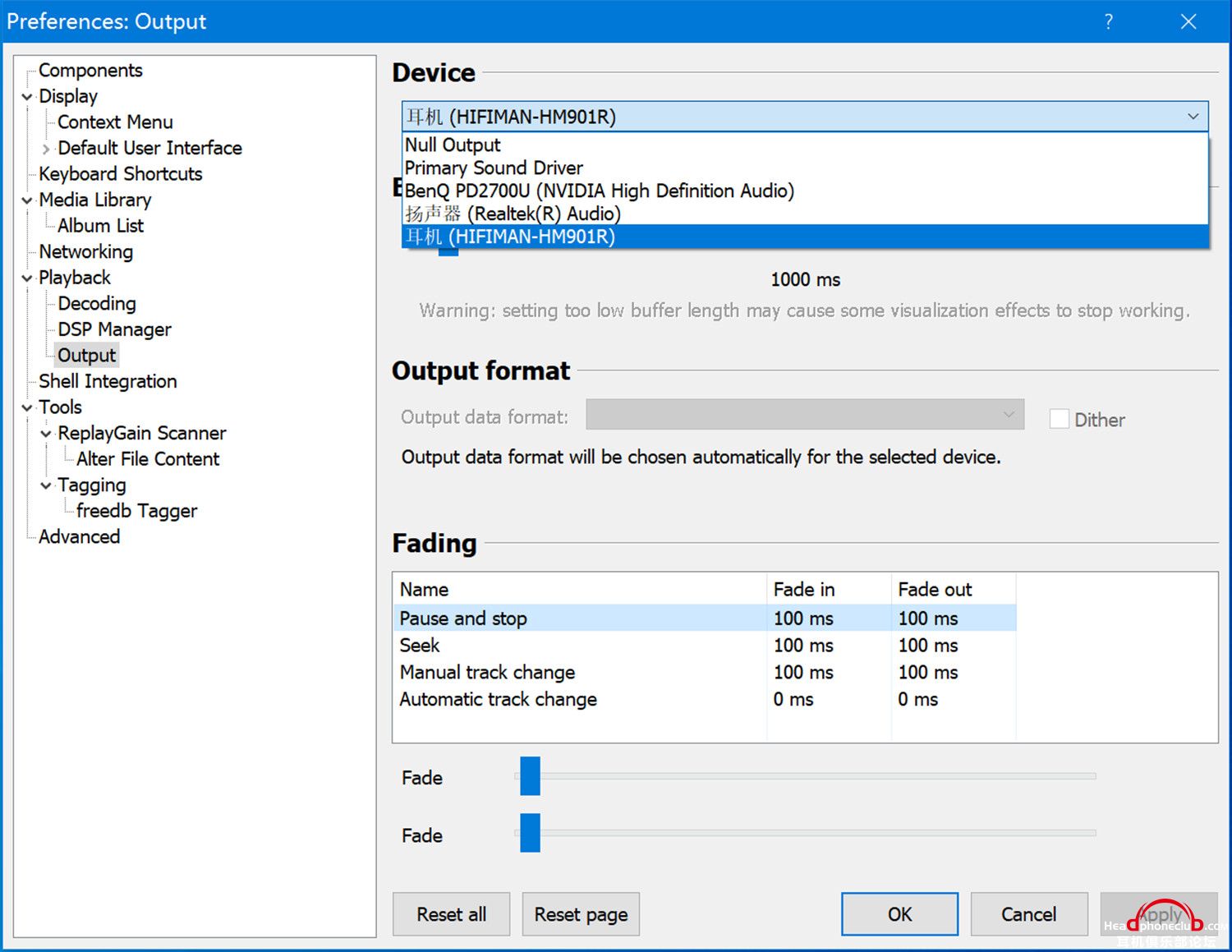The image size is (1232, 952).
Task: Select Null Output device option
Action: pos(805,145)
